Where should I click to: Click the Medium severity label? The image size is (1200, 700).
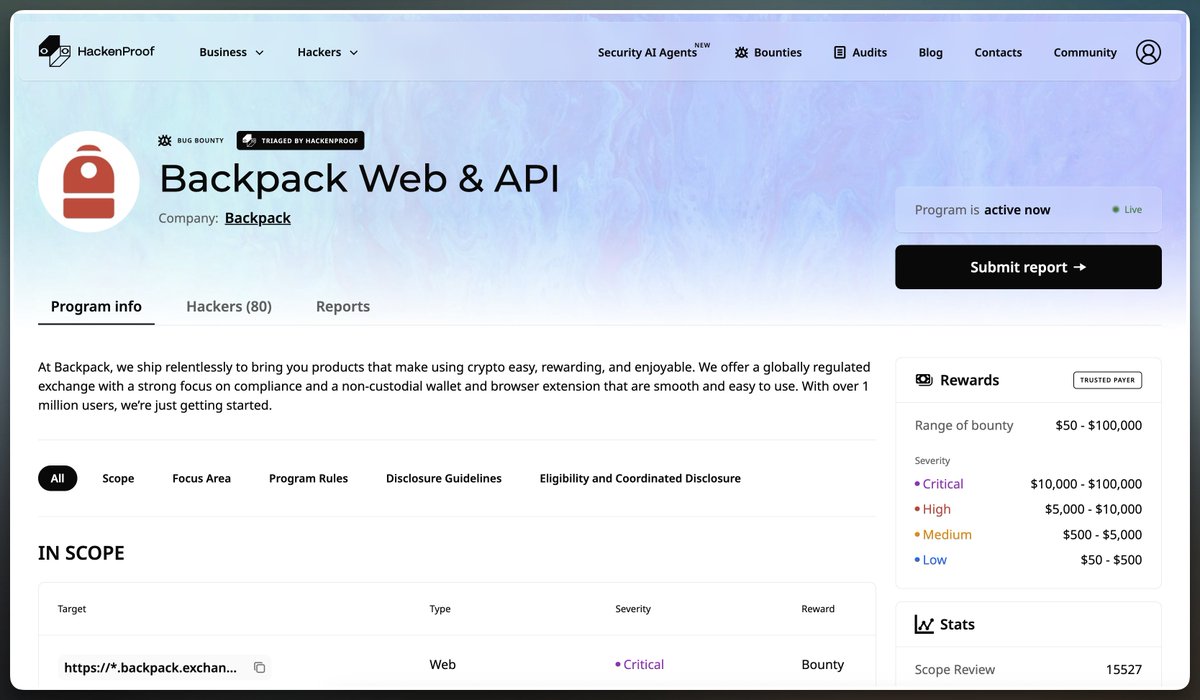click(943, 535)
